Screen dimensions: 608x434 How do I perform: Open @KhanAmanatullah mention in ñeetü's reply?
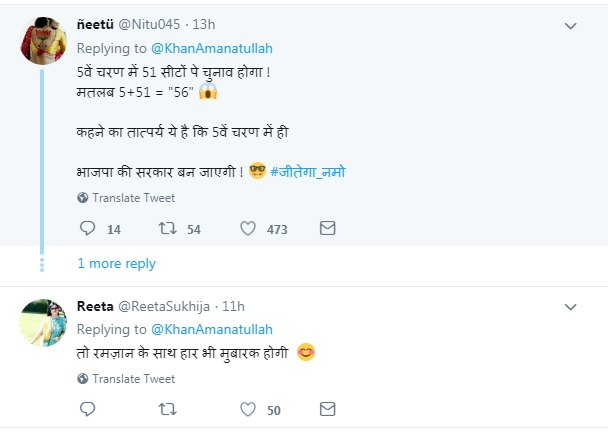pyautogui.click(x=211, y=48)
